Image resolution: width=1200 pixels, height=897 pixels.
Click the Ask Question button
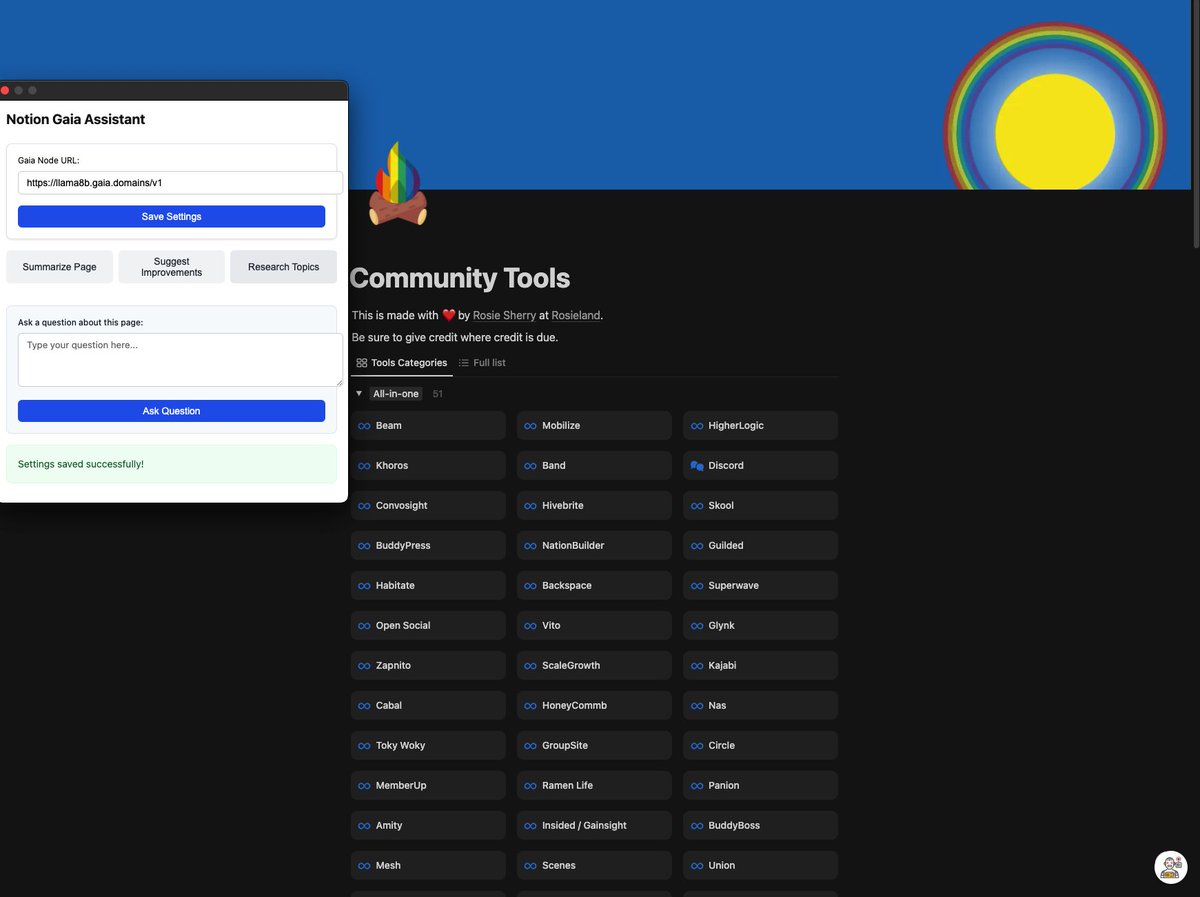171,411
